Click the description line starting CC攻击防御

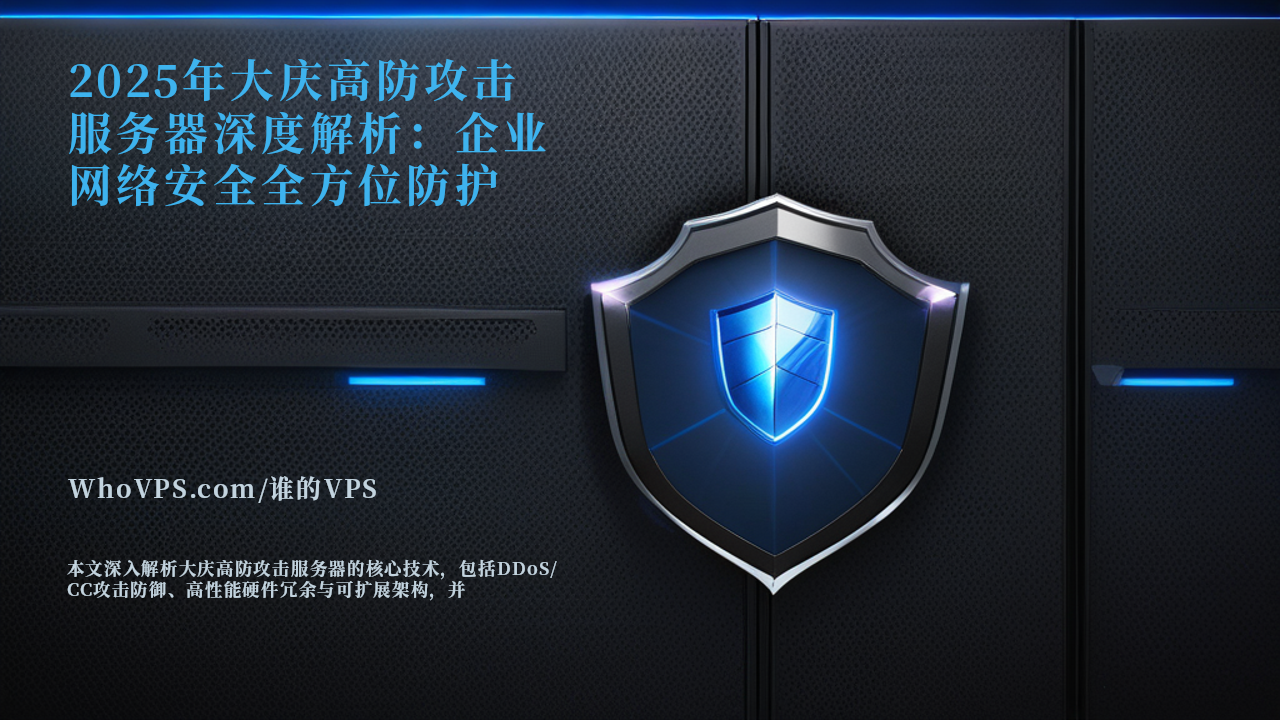tap(267, 591)
